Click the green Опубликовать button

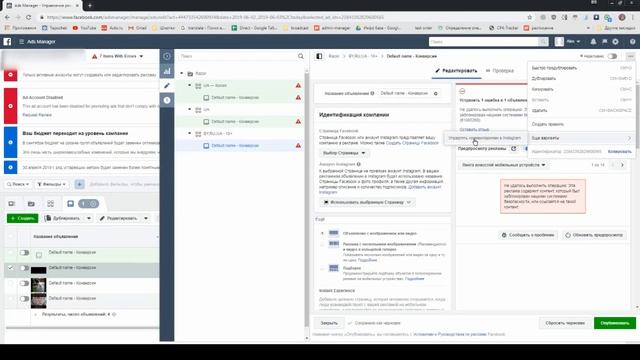click(615, 323)
